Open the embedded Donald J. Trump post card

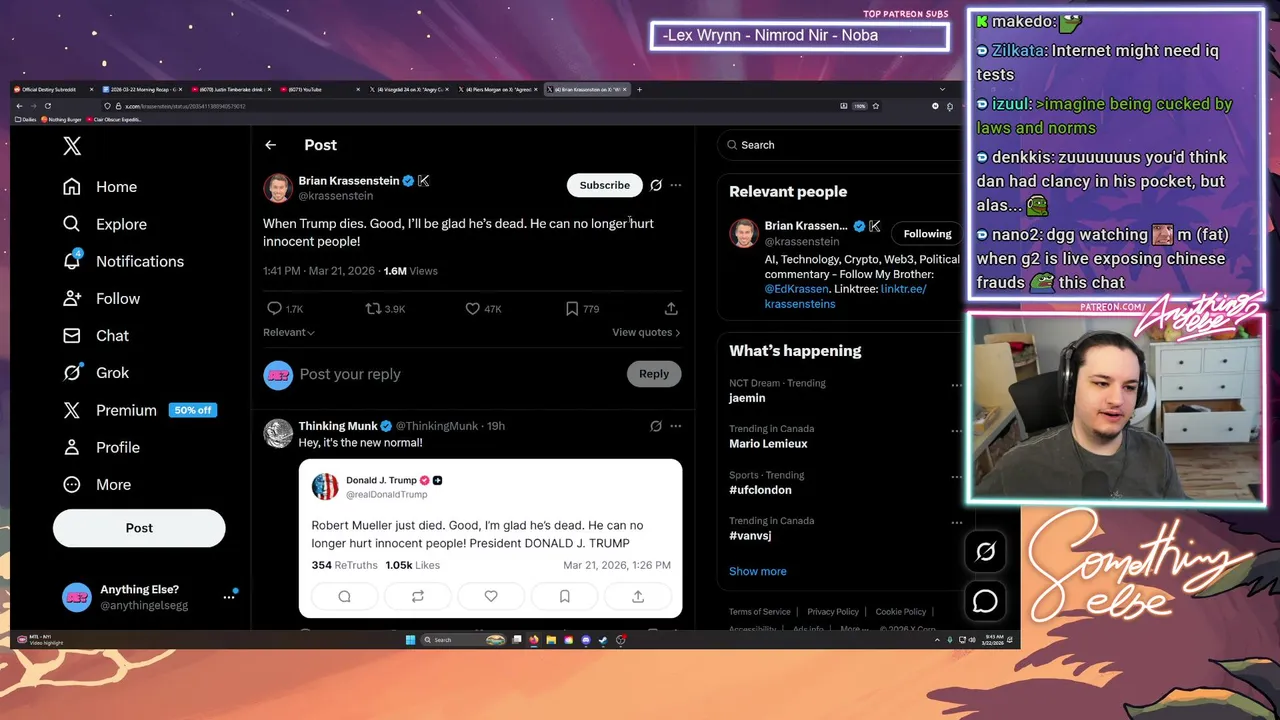490,538
